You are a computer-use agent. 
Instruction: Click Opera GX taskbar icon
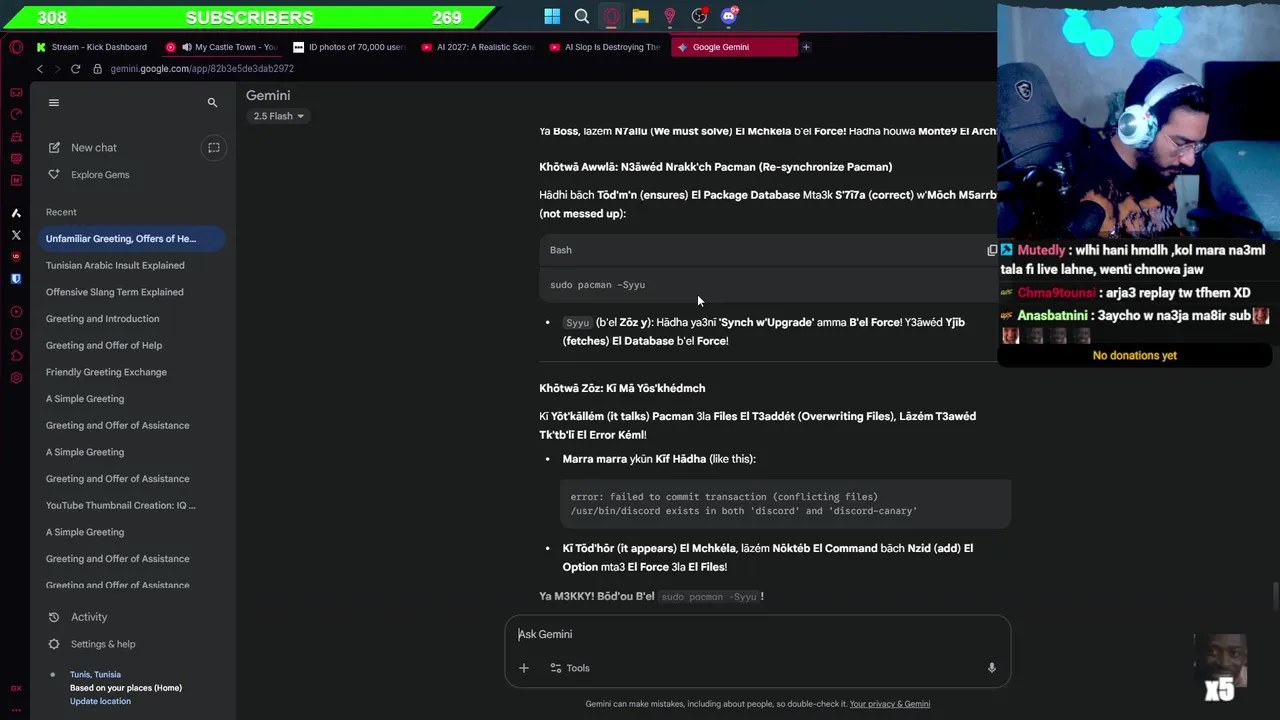[x=611, y=16]
